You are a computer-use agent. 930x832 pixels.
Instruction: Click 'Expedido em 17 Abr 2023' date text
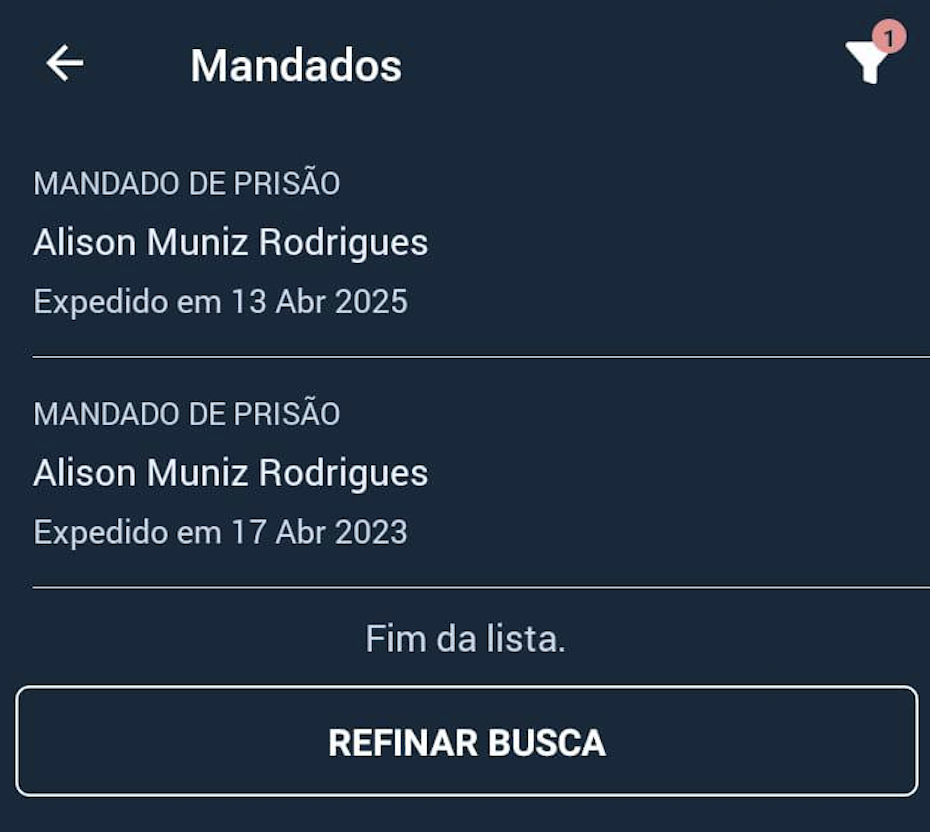coord(221,532)
